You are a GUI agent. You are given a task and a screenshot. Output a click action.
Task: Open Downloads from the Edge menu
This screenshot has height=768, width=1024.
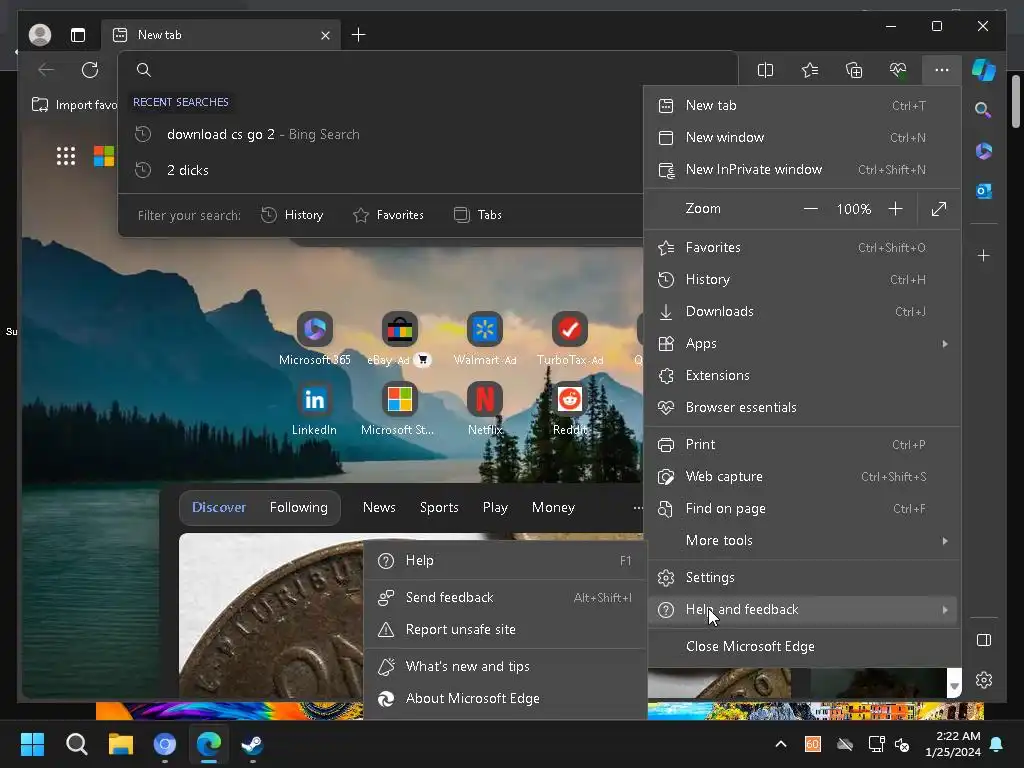point(803,312)
